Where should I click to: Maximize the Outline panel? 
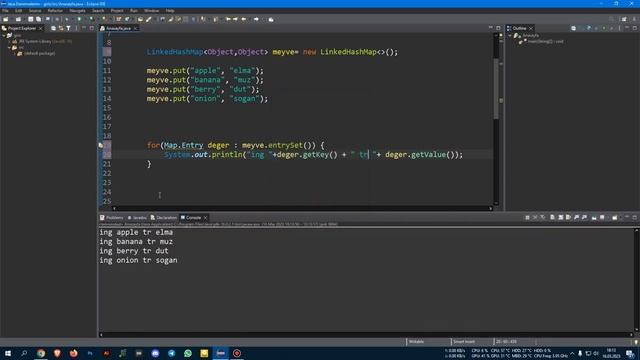(635, 28)
